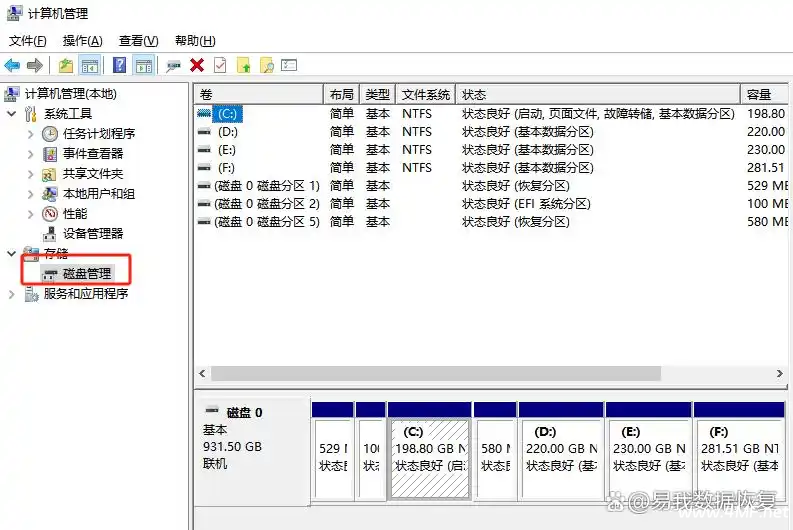Click the folder search toolbar icon
Image resolution: width=793 pixels, height=530 pixels.
click(x=266, y=65)
